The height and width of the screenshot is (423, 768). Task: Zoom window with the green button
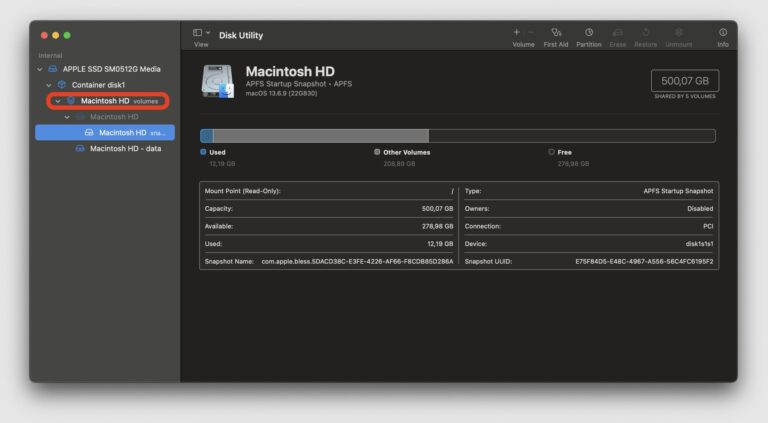[x=67, y=35]
